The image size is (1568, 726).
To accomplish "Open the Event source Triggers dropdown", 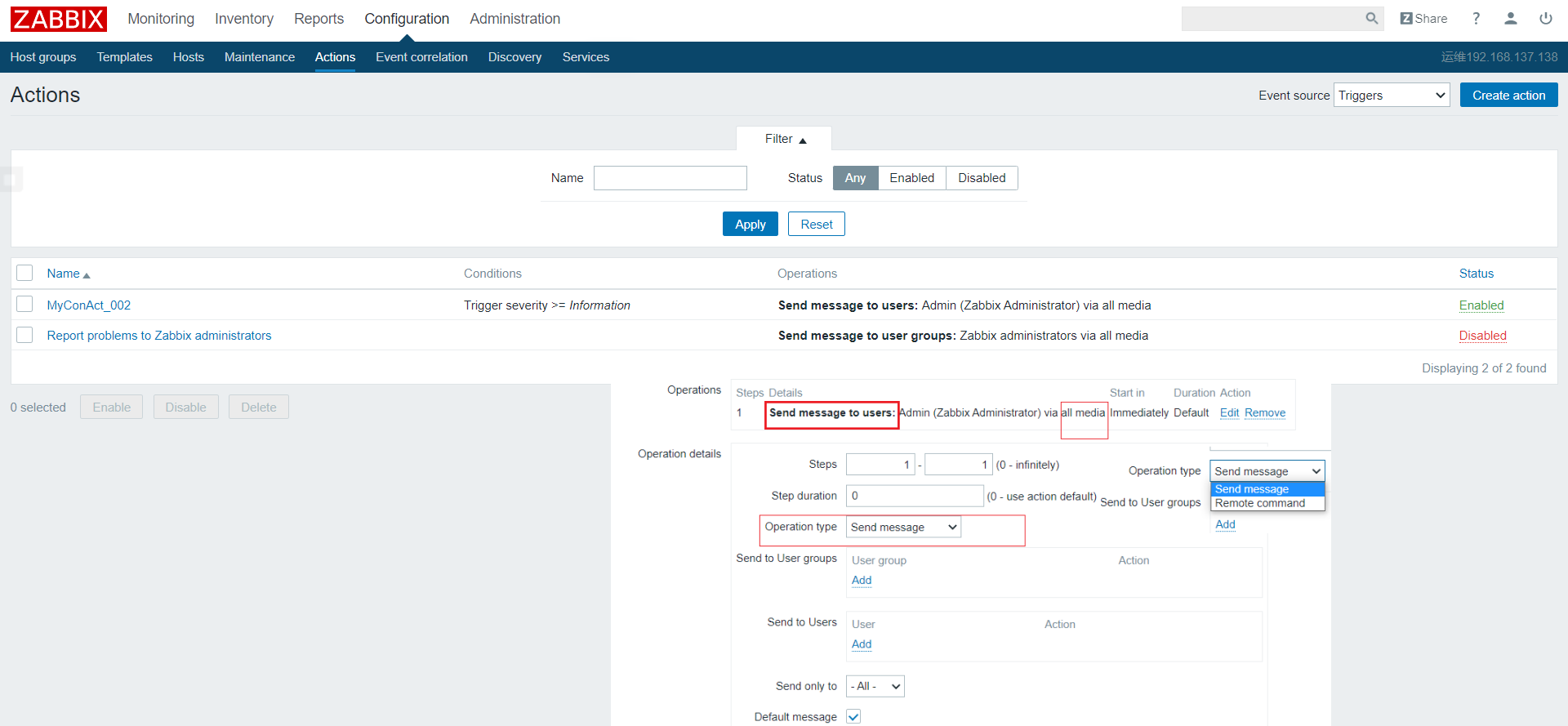I will (1392, 95).
